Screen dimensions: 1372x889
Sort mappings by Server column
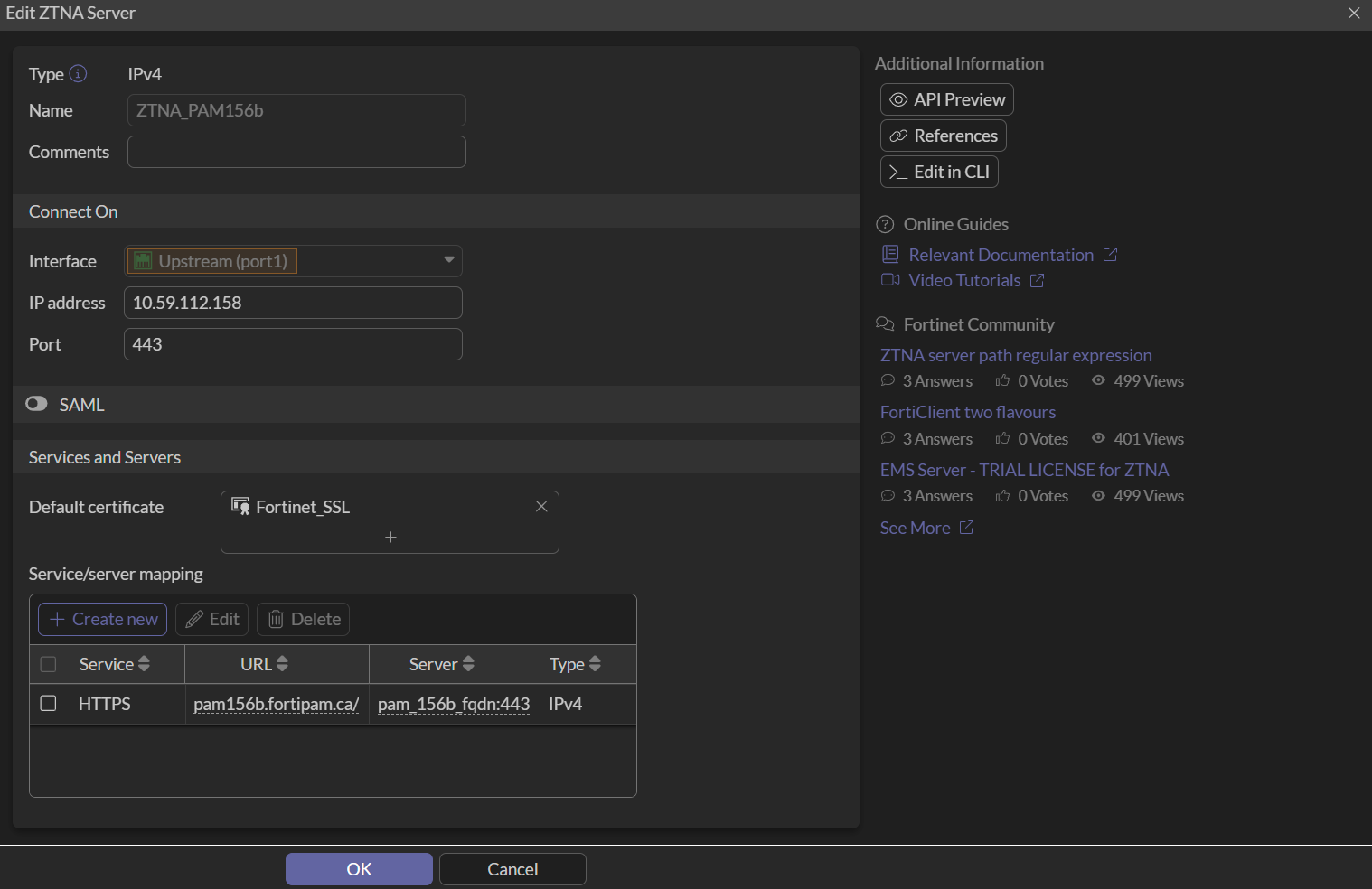click(x=468, y=664)
